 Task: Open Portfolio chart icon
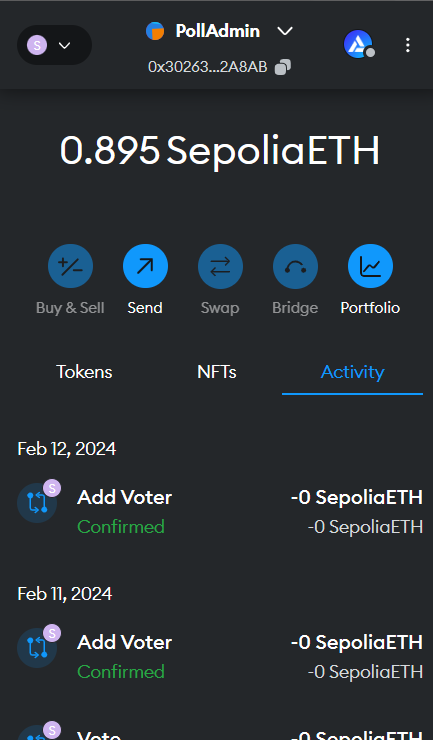pos(370,266)
